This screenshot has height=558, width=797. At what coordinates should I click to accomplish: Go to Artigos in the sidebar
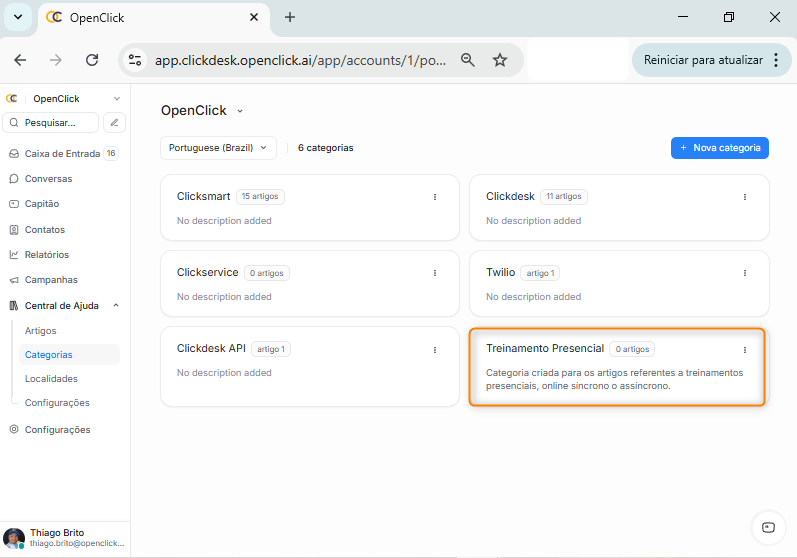pos(41,330)
